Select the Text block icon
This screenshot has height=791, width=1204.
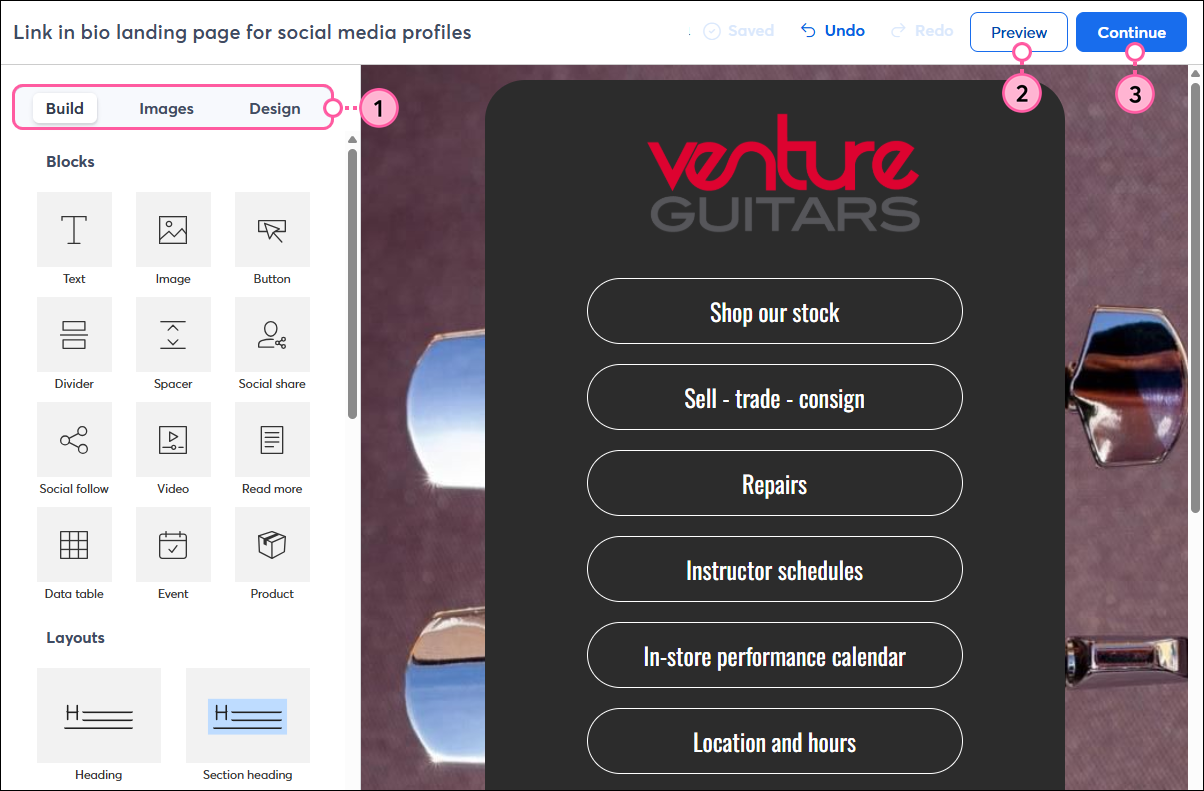click(x=74, y=229)
